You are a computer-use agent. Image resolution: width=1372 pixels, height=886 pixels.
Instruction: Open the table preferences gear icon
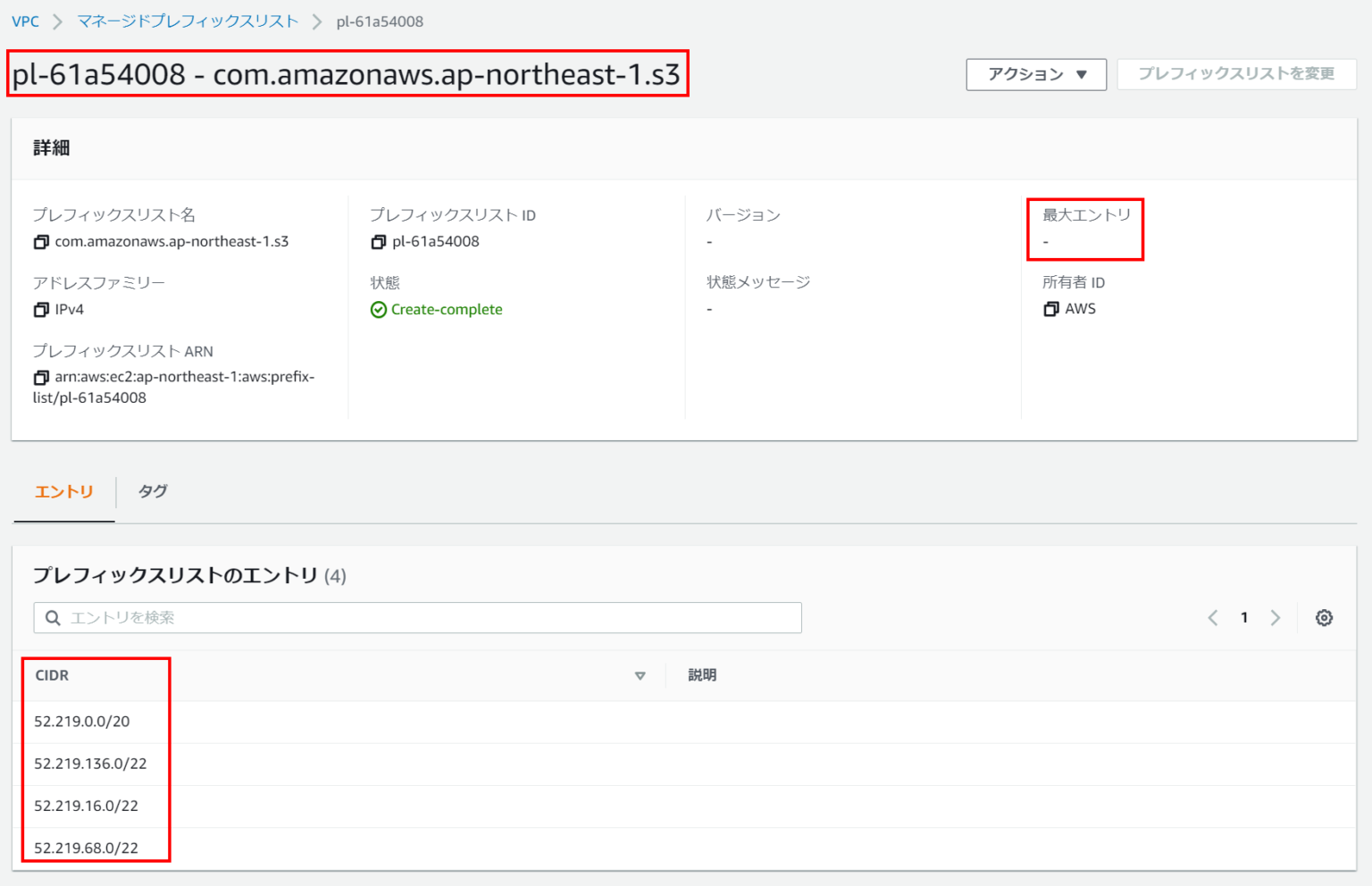point(1325,617)
